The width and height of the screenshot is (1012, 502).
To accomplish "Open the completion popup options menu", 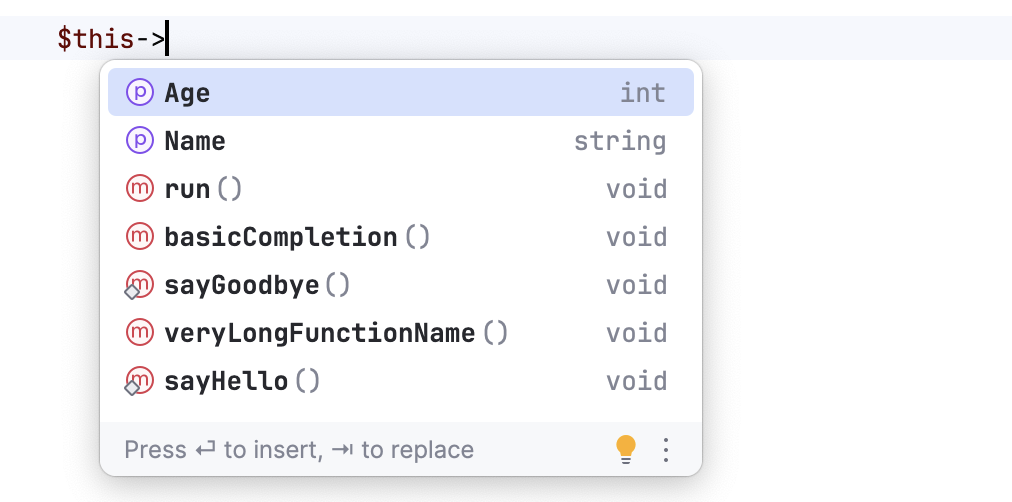I will click(666, 450).
